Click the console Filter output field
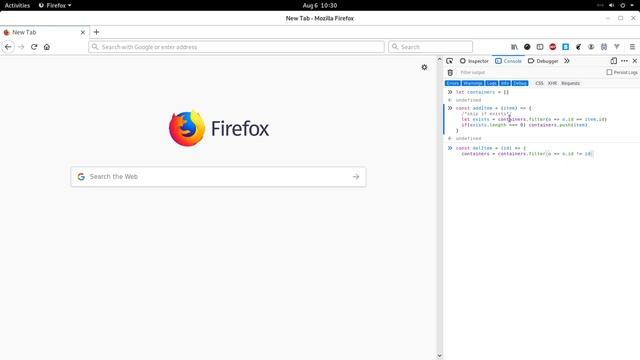640x360 pixels. (x=530, y=72)
